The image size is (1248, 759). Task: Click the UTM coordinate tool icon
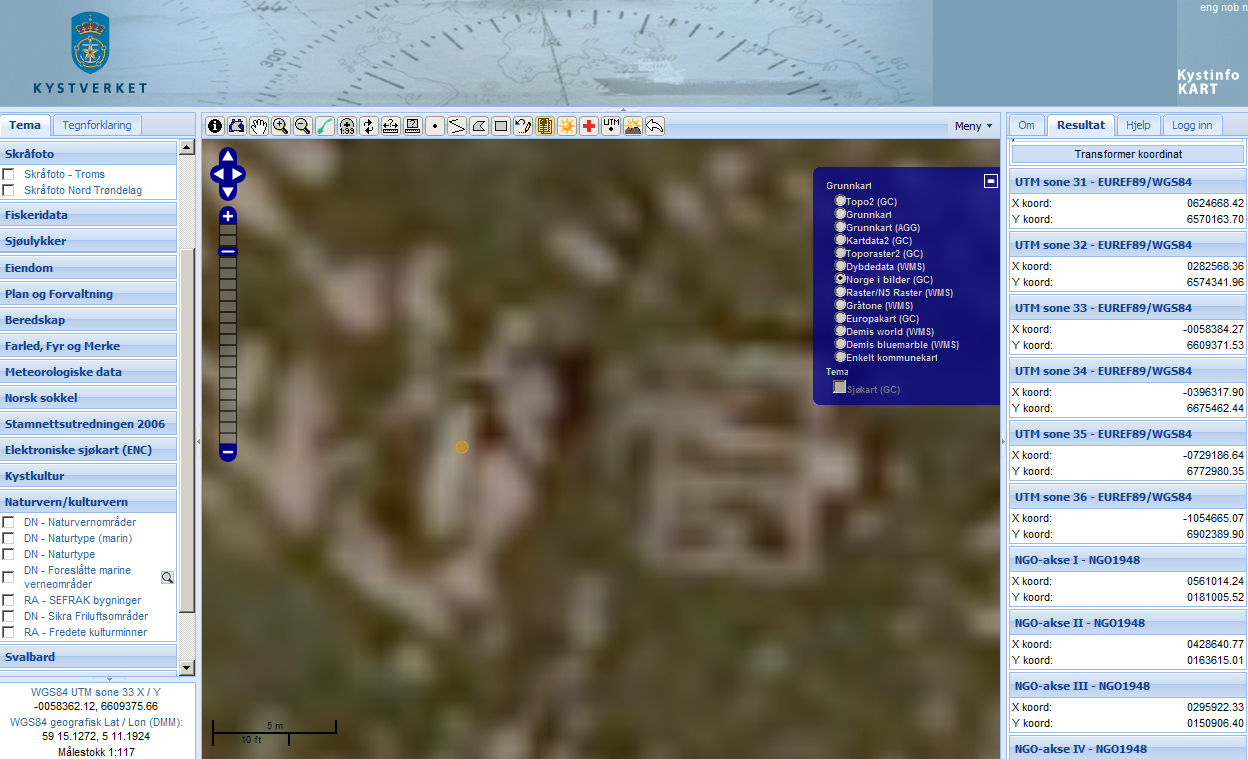pos(611,126)
